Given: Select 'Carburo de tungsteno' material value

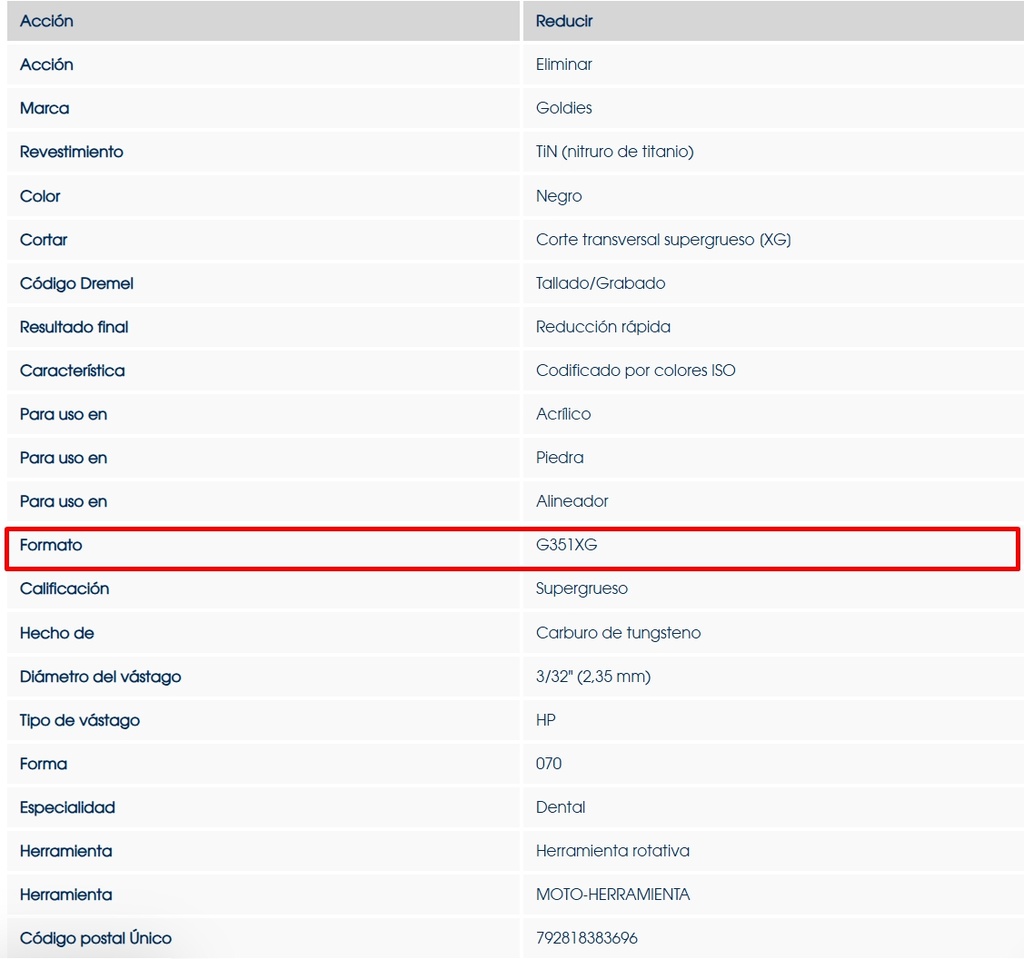Looking at the screenshot, I should pos(618,633).
